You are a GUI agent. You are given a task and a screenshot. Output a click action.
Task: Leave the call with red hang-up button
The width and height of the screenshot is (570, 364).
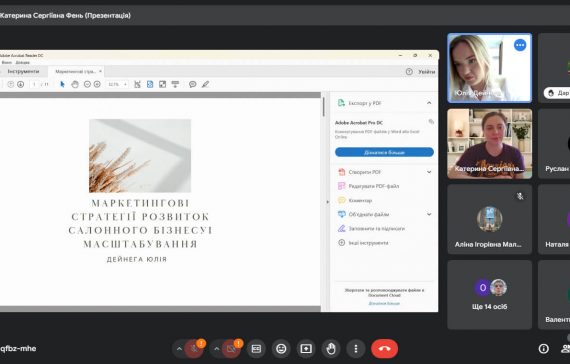(384, 349)
